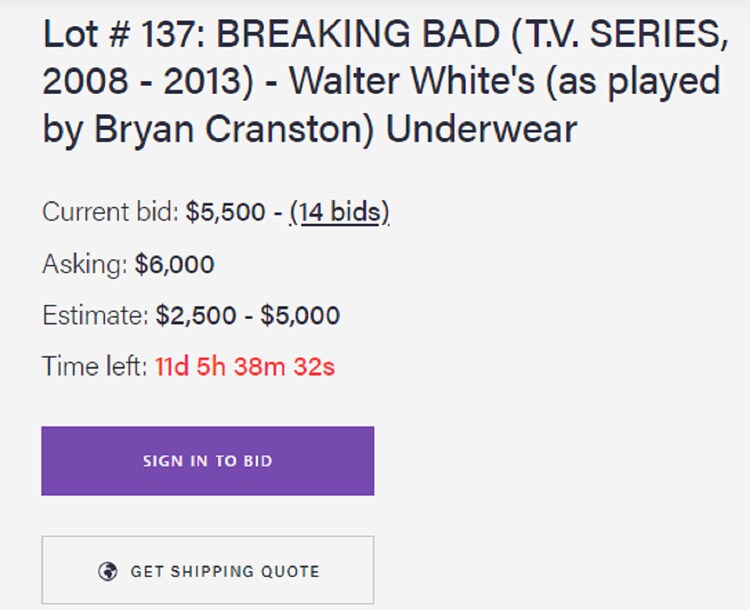Open the 14 bids history link
The height and width of the screenshot is (610, 750).
pyautogui.click(x=339, y=212)
